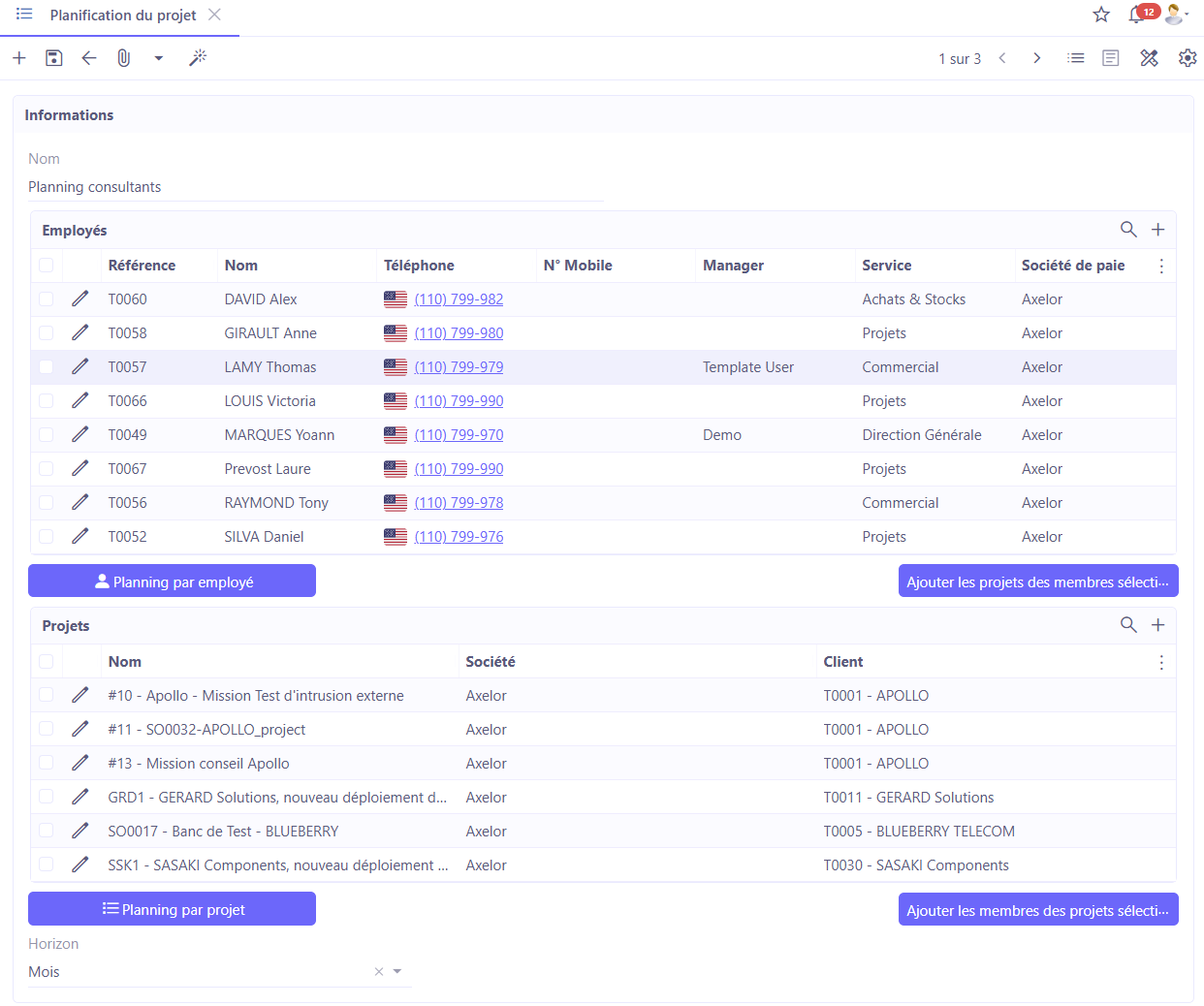Sort employees by the Service column

tap(887, 266)
